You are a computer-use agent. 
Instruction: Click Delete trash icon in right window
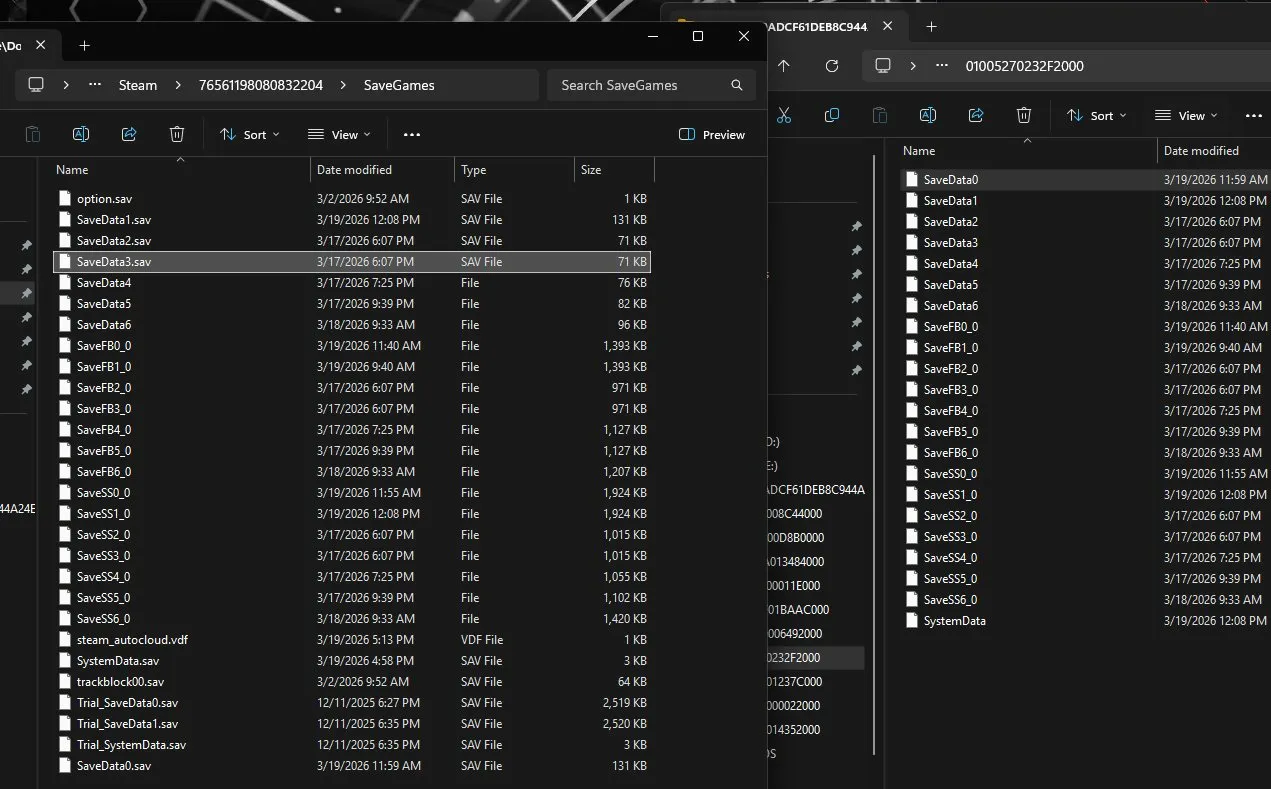(1024, 115)
